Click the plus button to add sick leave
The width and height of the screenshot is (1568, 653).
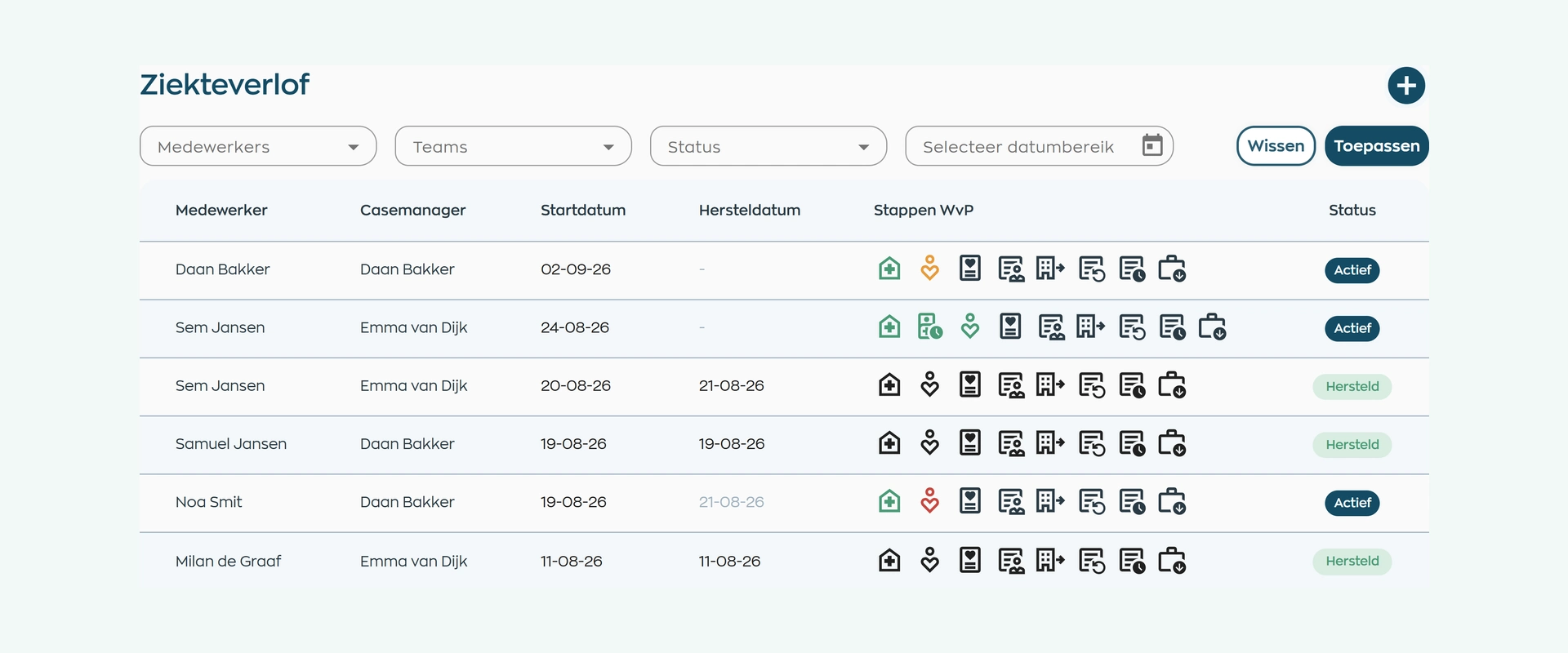pyautogui.click(x=1406, y=86)
